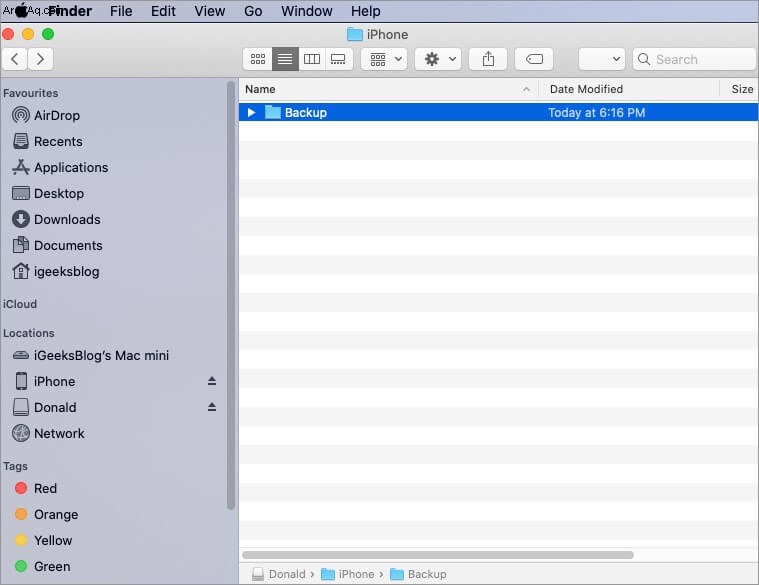Sort by the Size column
The image size is (759, 585).
click(742, 89)
